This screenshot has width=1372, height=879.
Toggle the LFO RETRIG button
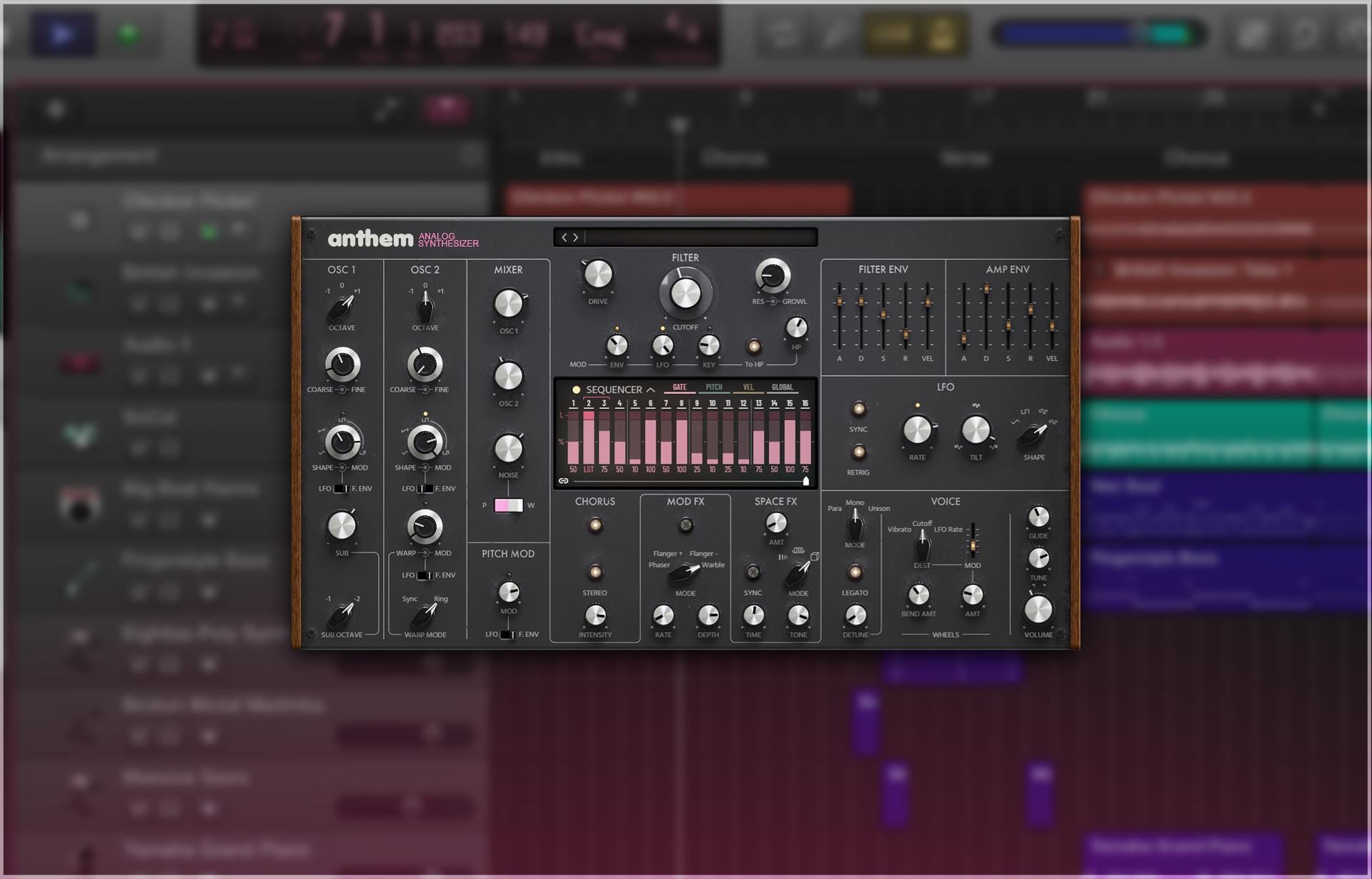(x=858, y=452)
